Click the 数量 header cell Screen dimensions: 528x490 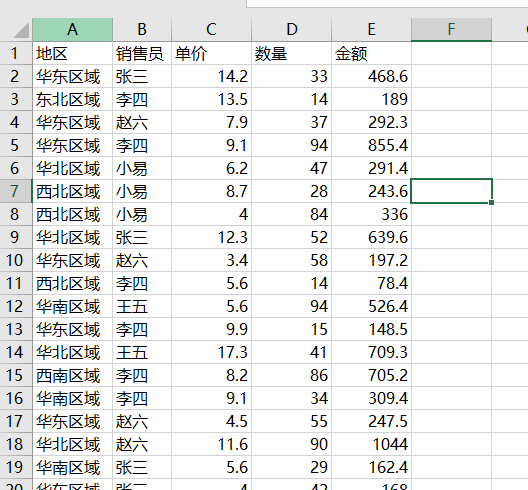coord(291,53)
